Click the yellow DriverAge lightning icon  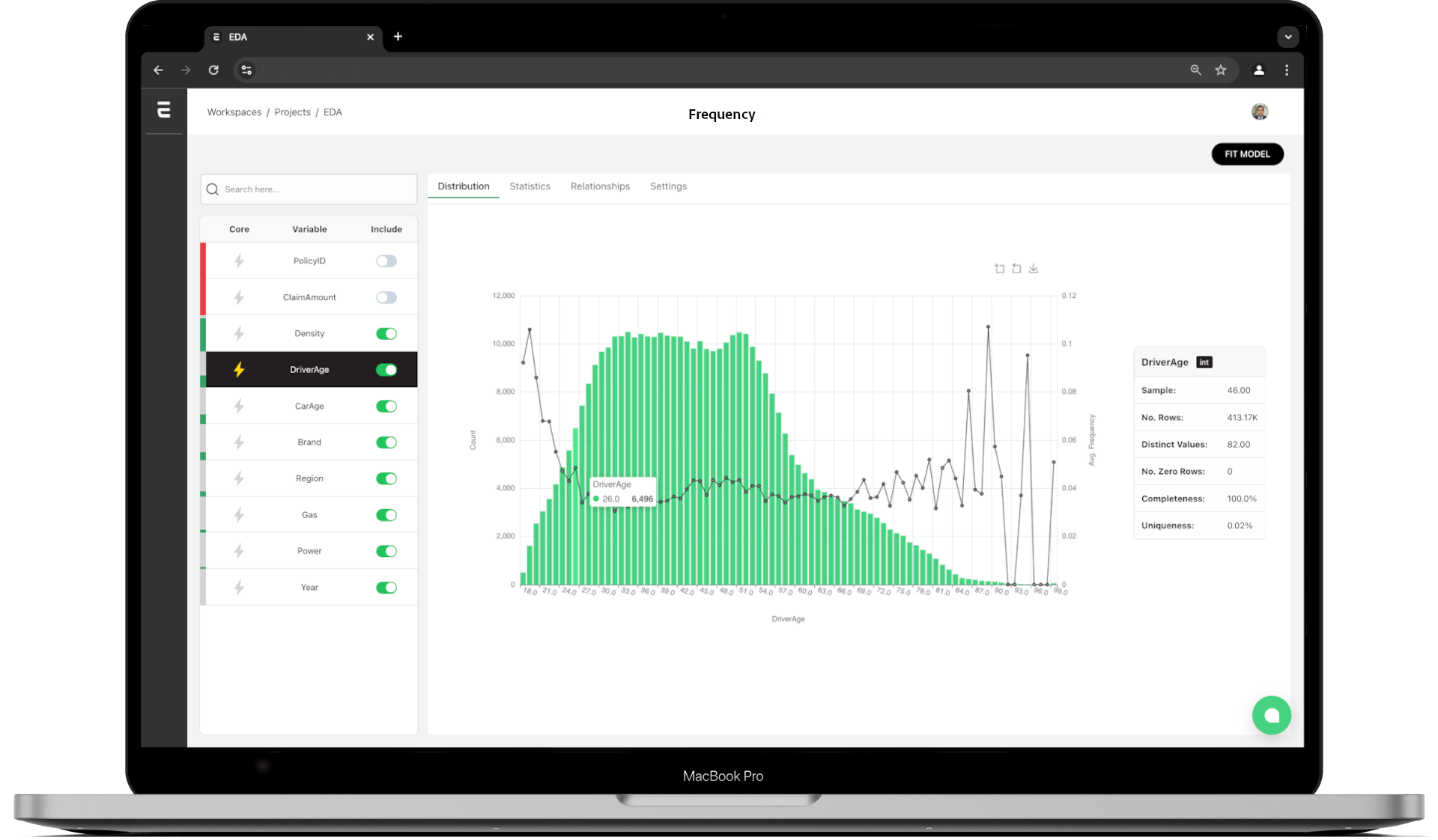[239, 369]
